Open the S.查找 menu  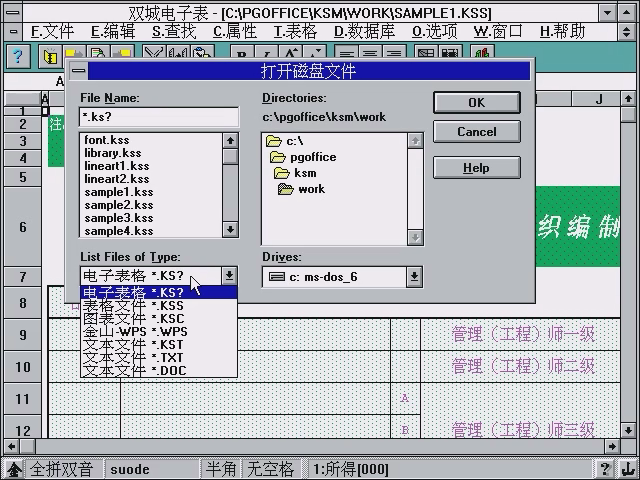tap(174, 31)
